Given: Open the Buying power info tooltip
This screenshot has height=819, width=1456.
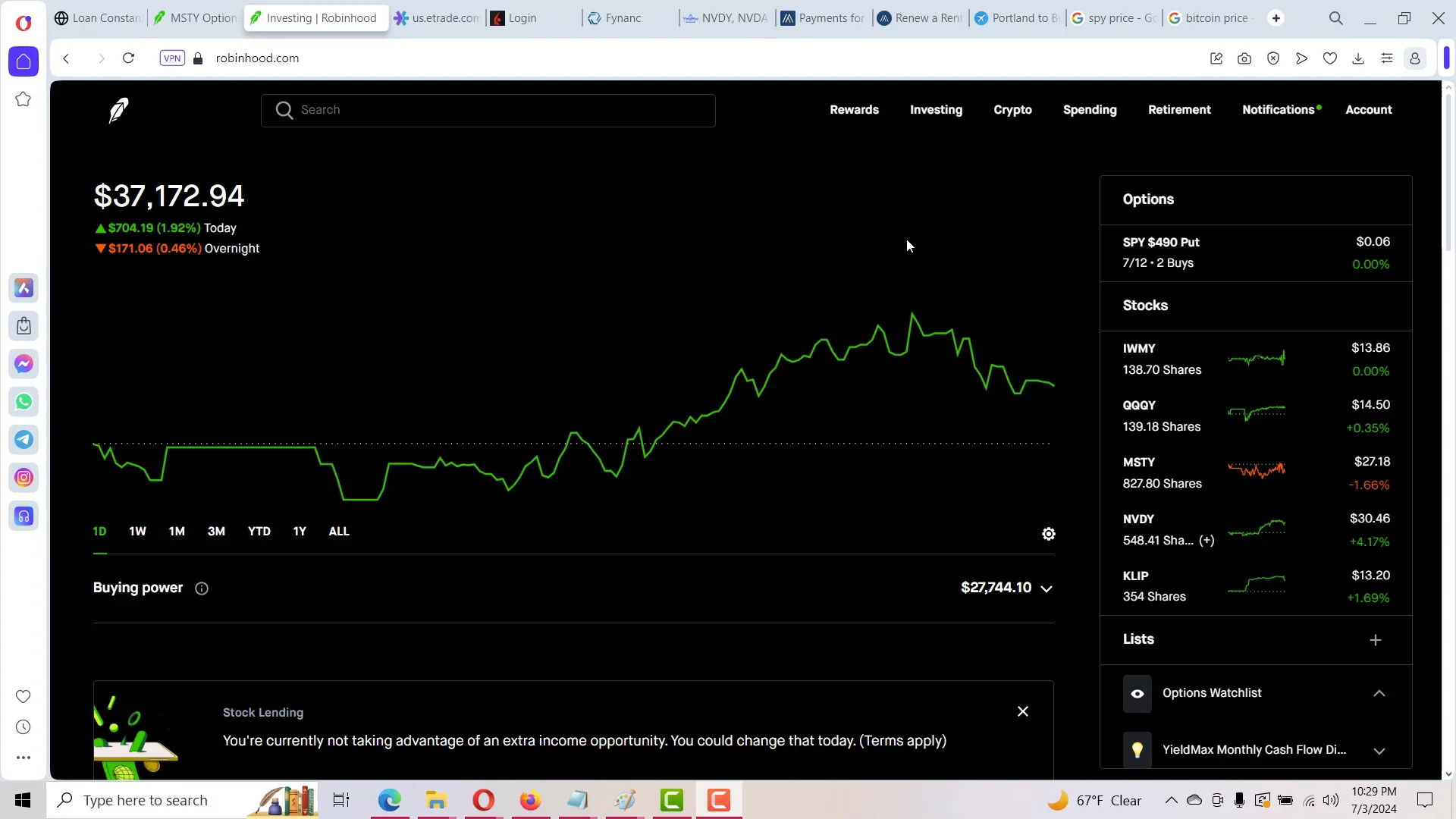Looking at the screenshot, I should point(201,588).
